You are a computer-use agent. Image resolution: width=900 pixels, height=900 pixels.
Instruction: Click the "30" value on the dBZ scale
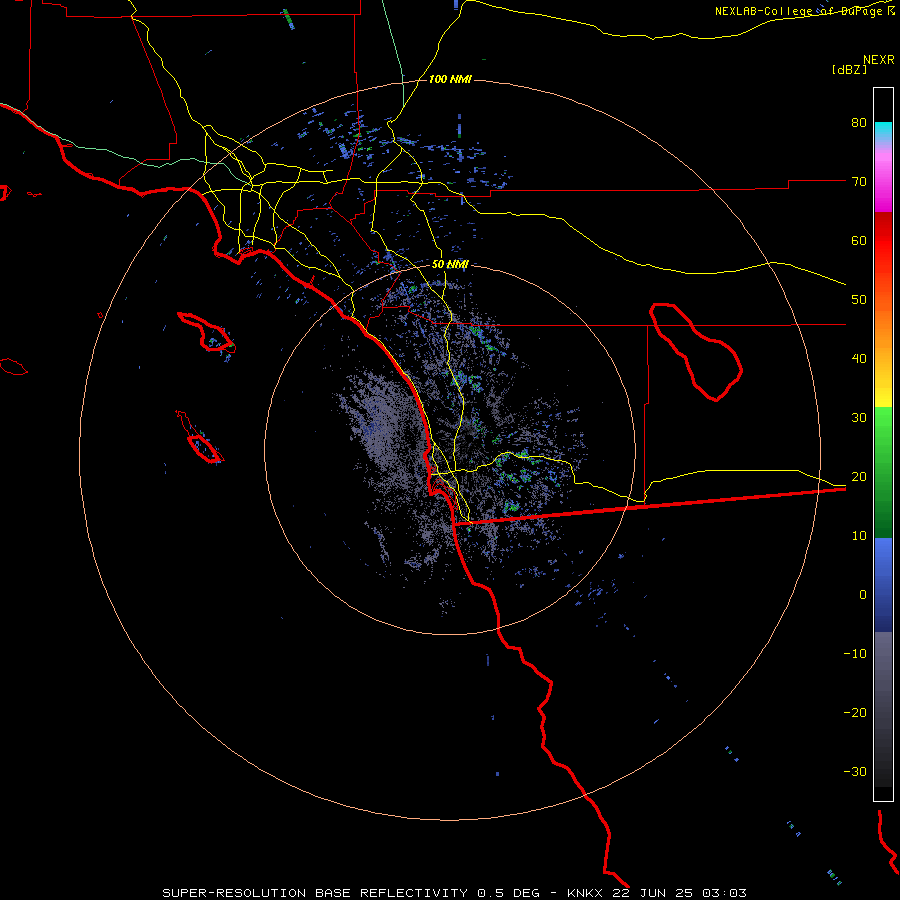point(859,418)
